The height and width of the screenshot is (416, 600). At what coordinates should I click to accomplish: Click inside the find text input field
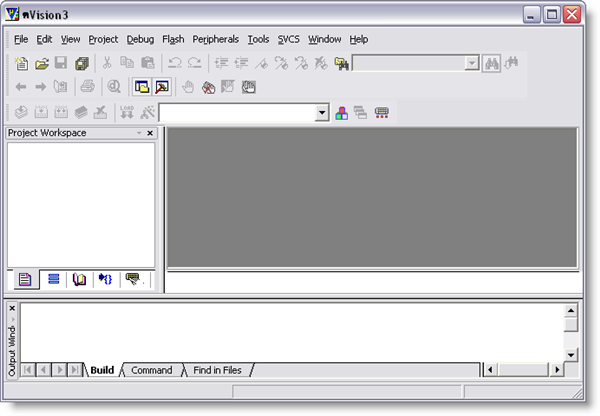409,64
